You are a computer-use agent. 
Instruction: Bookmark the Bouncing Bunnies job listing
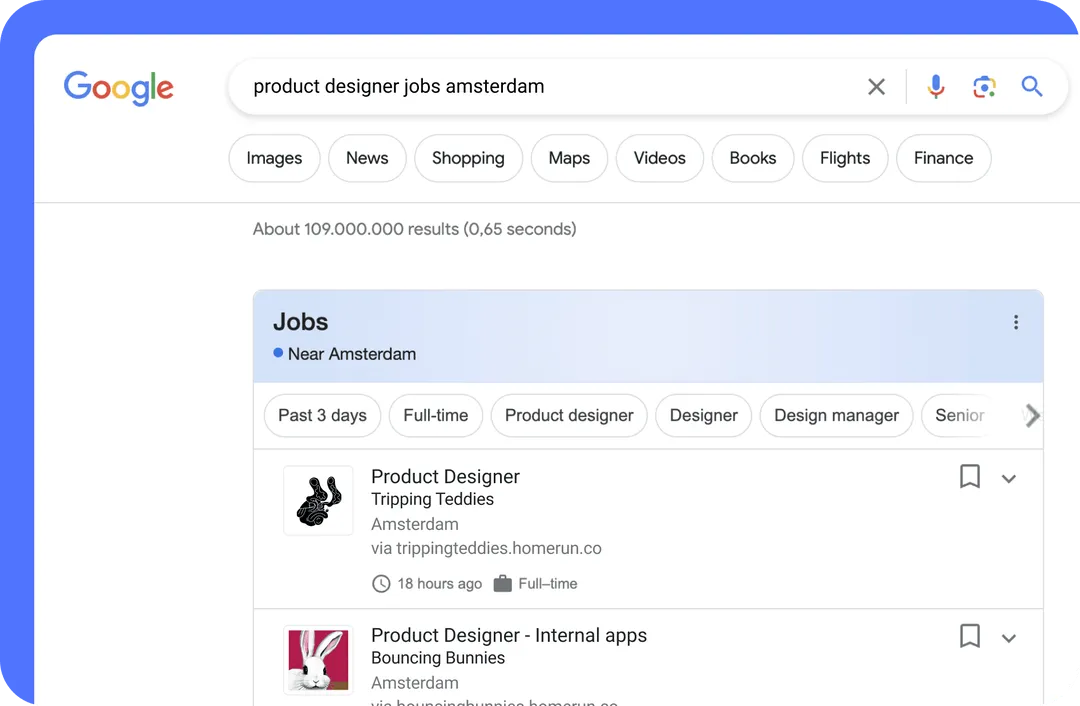pos(970,636)
